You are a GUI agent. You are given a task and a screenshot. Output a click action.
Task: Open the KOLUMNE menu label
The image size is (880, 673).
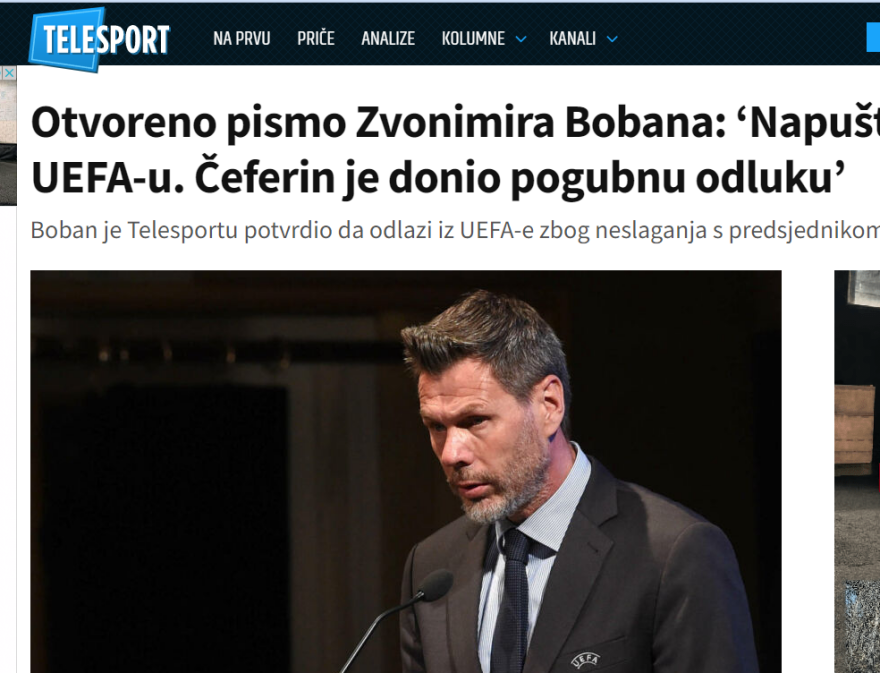pyautogui.click(x=473, y=39)
